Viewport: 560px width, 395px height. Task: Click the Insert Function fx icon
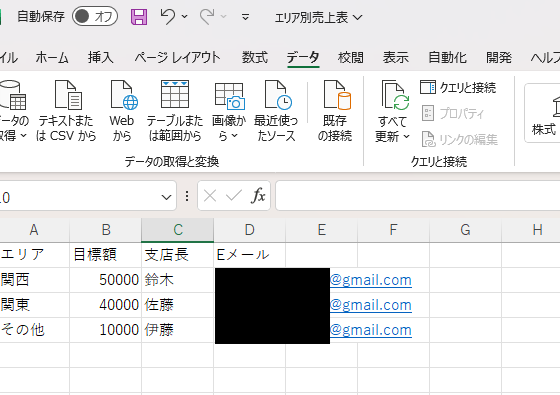tap(259, 196)
